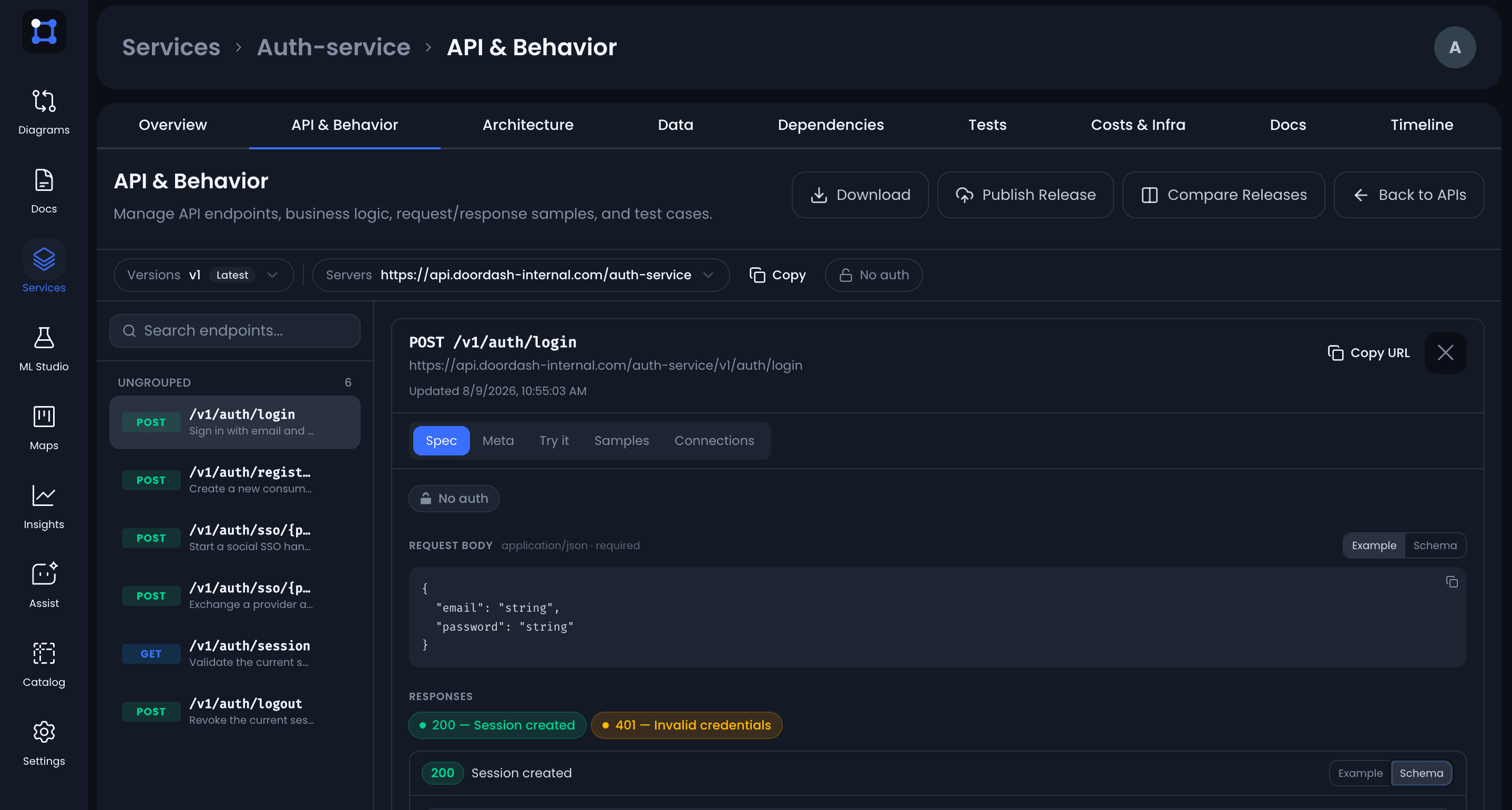The width and height of the screenshot is (1512, 810).
Task: Open the Costs & Infra tab
Action: (x=1138, y=125)
